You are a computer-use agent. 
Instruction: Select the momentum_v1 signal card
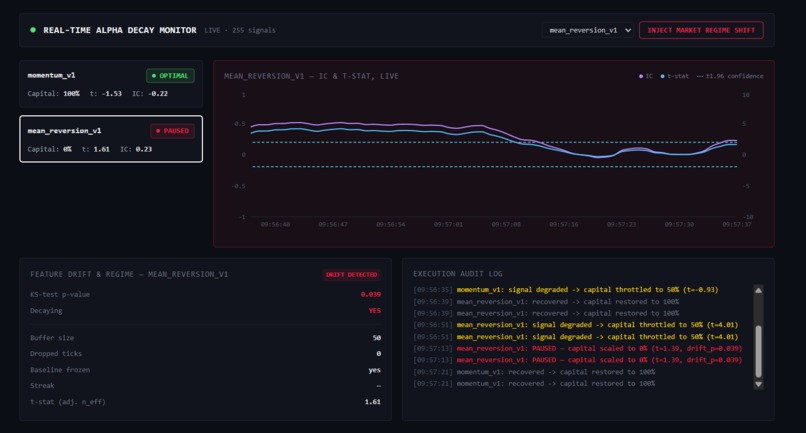(111, 84)
